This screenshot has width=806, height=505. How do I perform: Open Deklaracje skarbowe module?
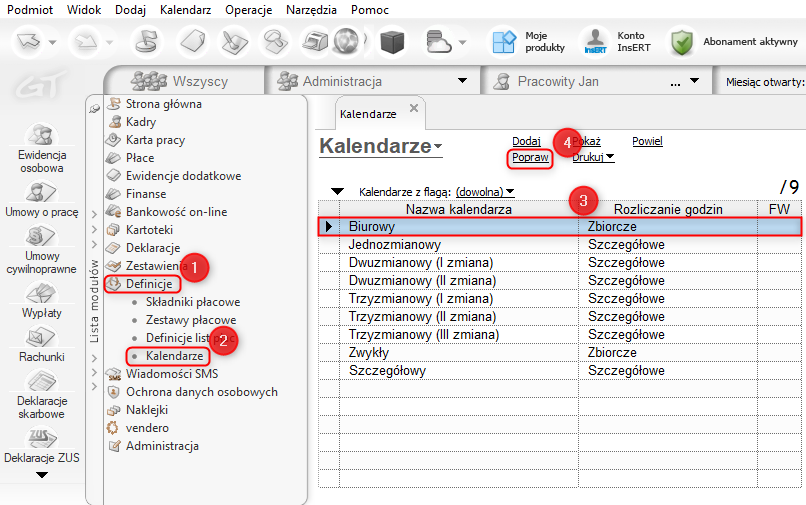click(x=42, y=395)
